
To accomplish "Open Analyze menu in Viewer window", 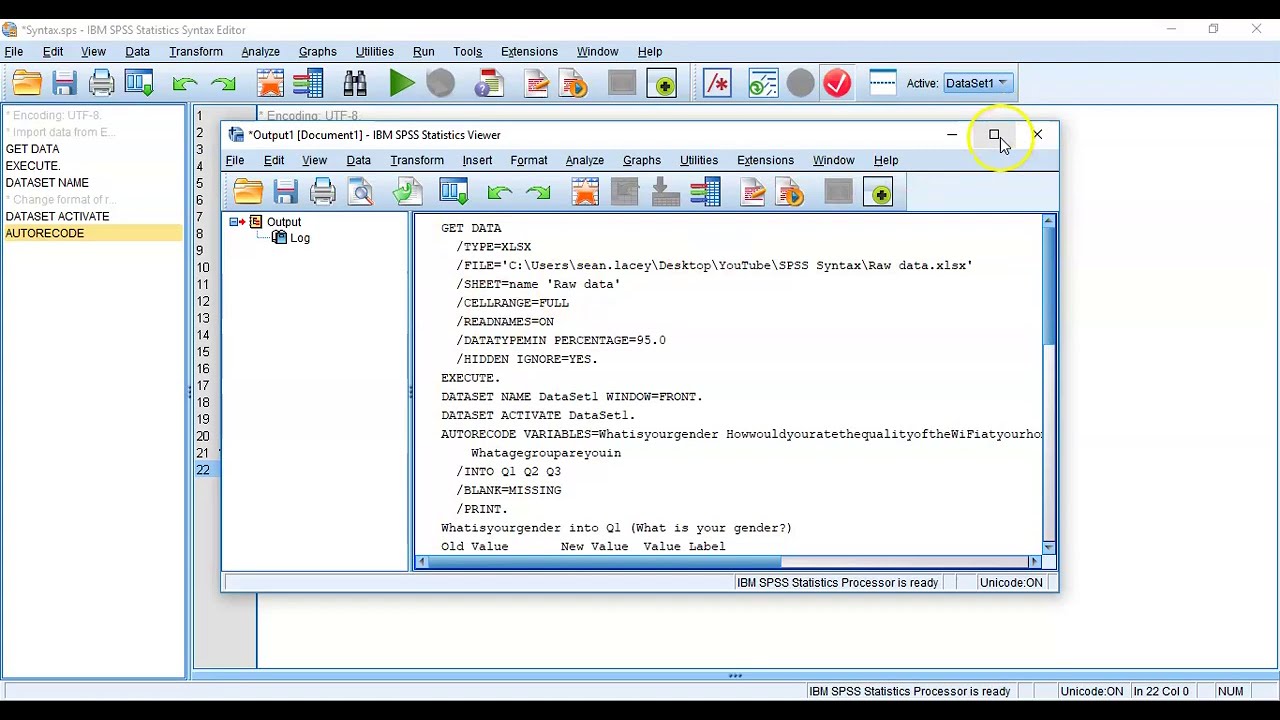I will 585,160.
